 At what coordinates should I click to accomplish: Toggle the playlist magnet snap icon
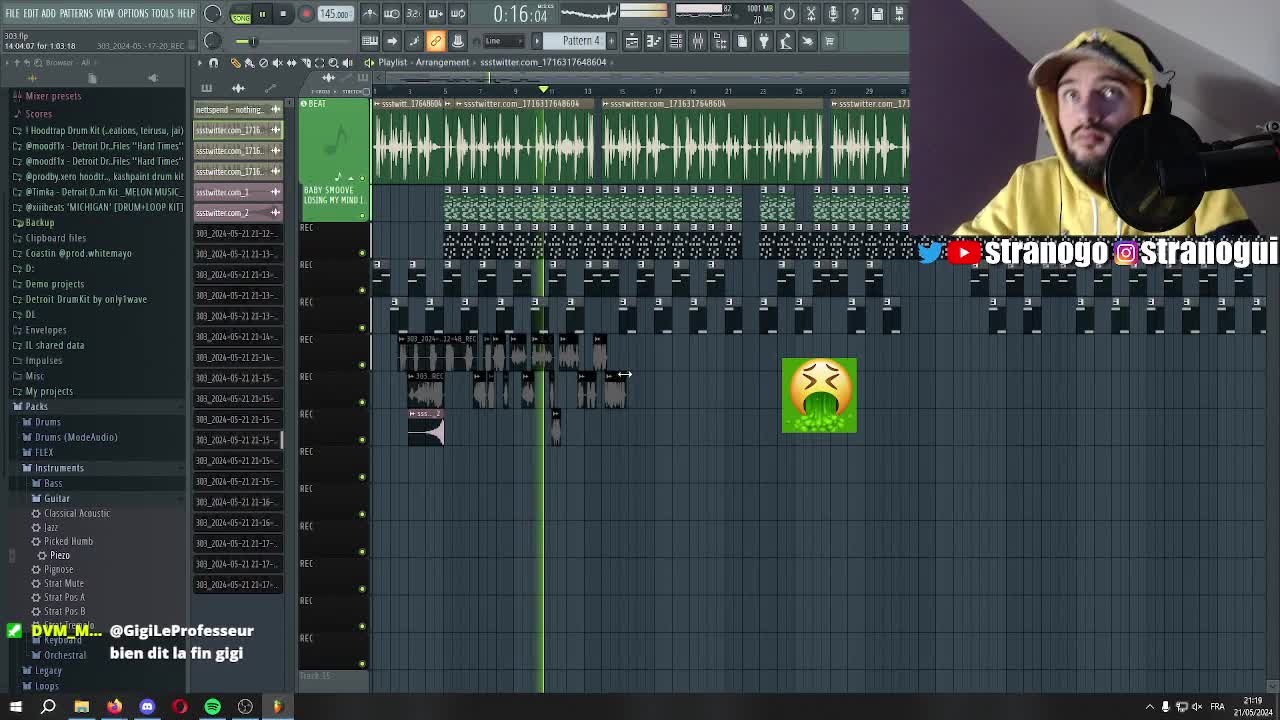coord(213,63)
